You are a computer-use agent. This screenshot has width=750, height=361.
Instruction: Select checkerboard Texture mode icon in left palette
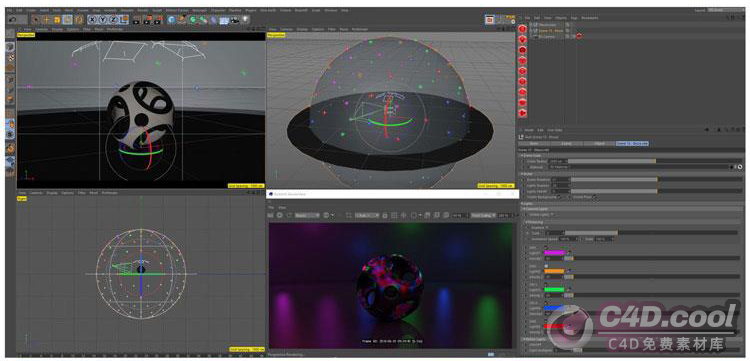coord(10,58)
